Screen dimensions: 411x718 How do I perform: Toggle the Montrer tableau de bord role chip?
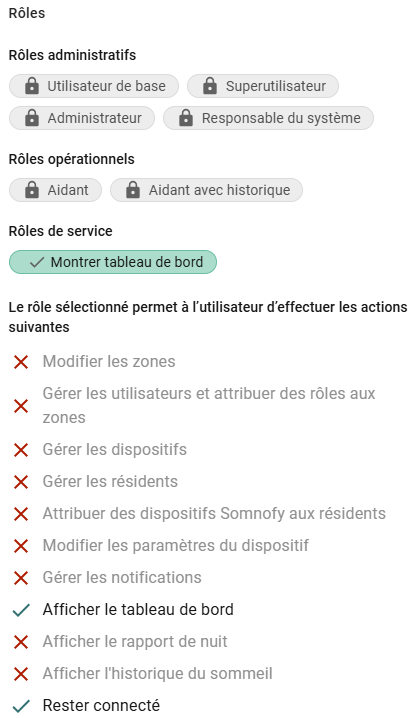point(113,262)
